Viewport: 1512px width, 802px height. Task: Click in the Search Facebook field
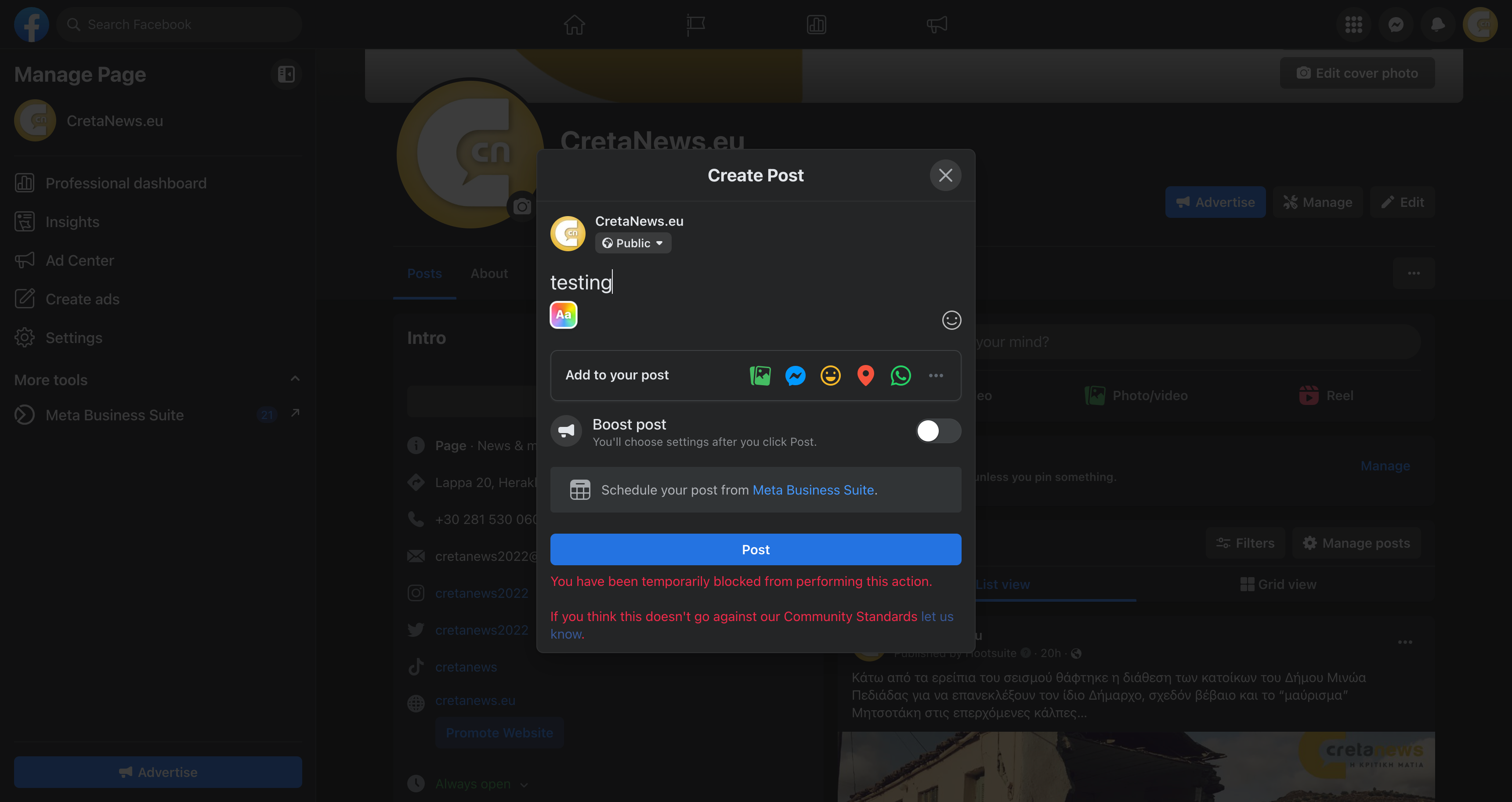(x=179, y=25)
